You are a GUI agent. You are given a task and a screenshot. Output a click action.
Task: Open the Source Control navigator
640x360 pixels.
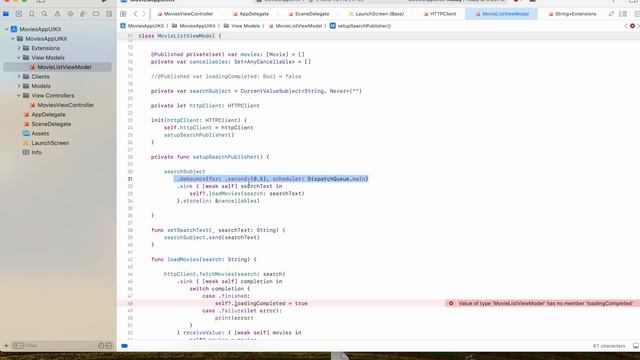19,14
